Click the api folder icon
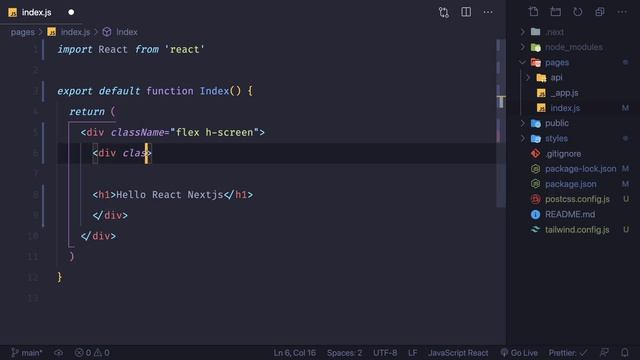The image size is (640, 360). point(541,78)
